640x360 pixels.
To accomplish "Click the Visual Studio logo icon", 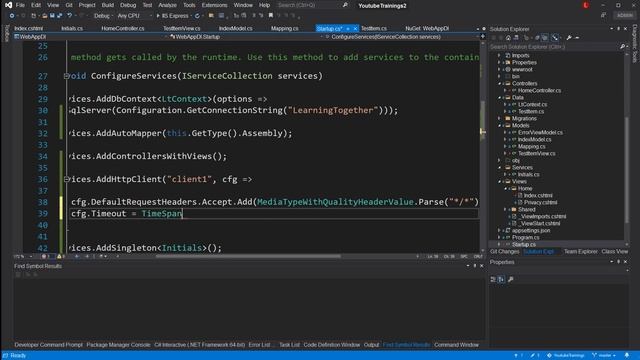I will (x=8, y=5).
